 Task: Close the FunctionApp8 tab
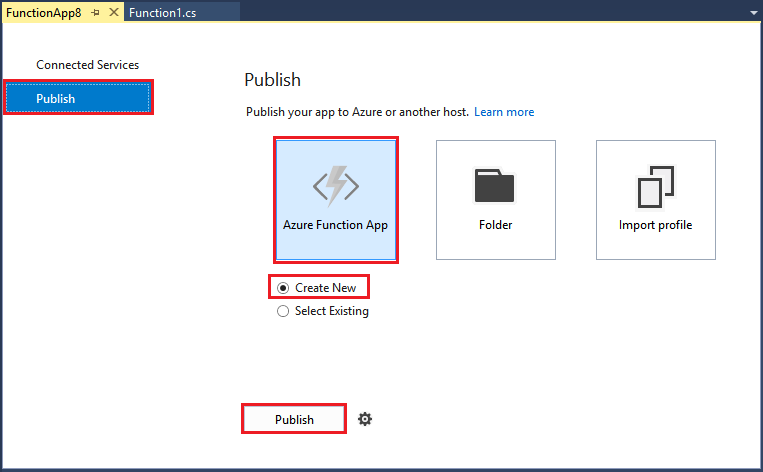pos(114,12)
